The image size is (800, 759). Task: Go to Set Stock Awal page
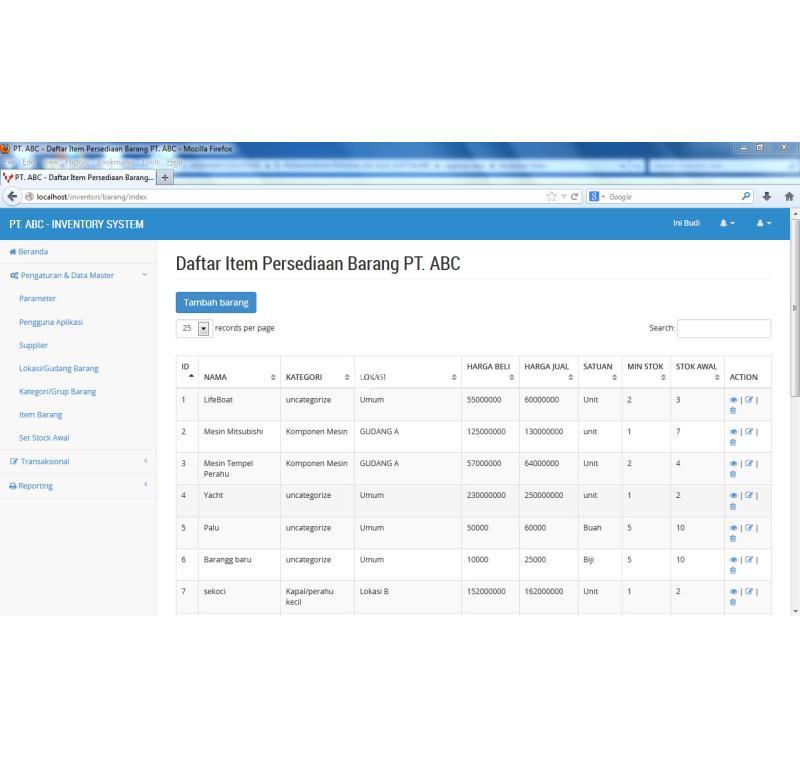click(44, 438)
